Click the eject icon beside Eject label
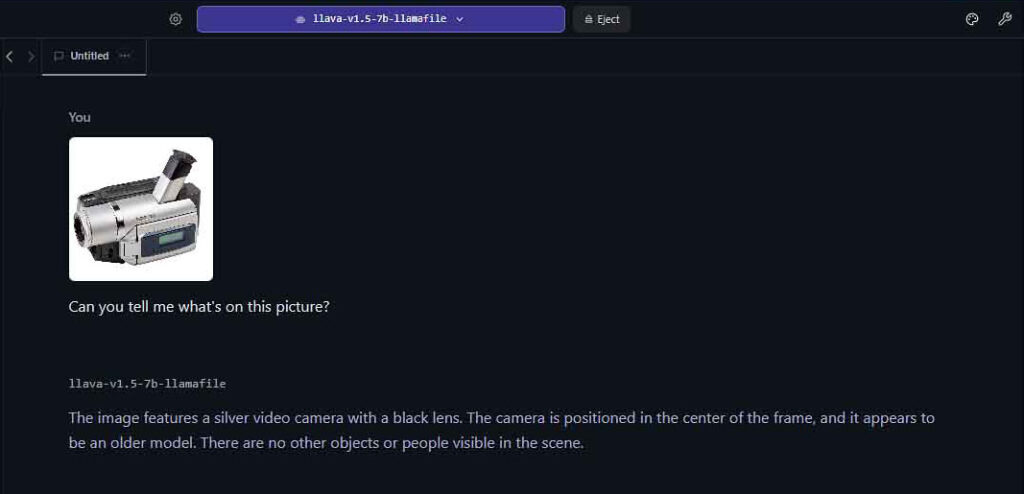Image resolution: width=1024 pixels, height=494 pixels. (588, 20)
